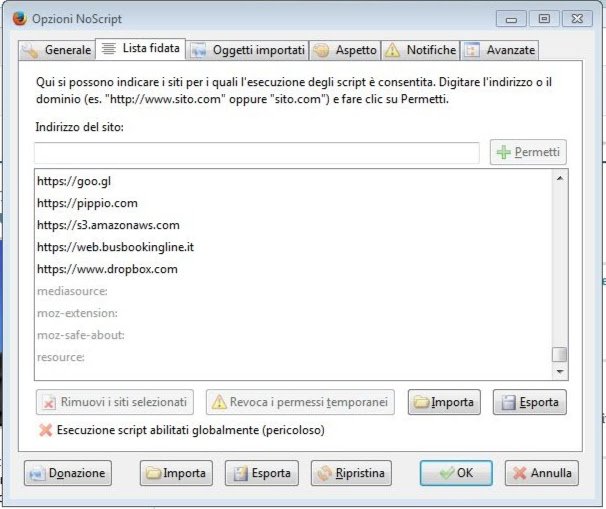This screenshot has width=606, height=509.
Task: Click the Oggetti importati tab icon
Action: point(199,51)
